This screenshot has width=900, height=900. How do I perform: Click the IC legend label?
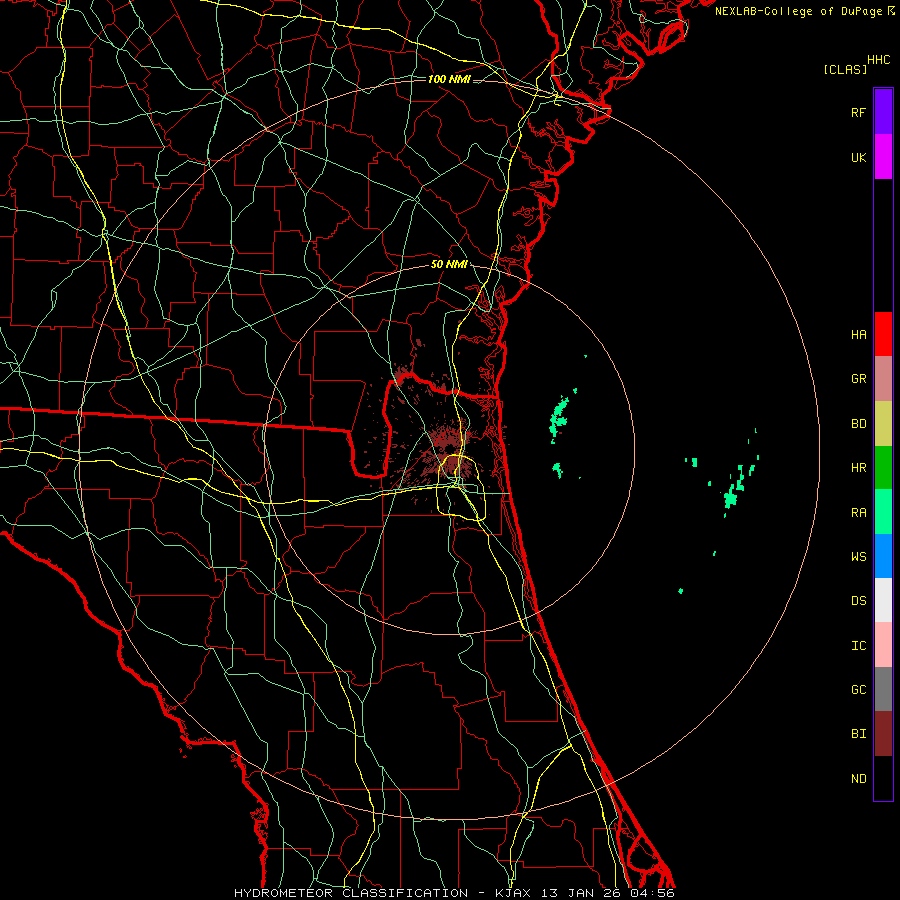[858, 646]
